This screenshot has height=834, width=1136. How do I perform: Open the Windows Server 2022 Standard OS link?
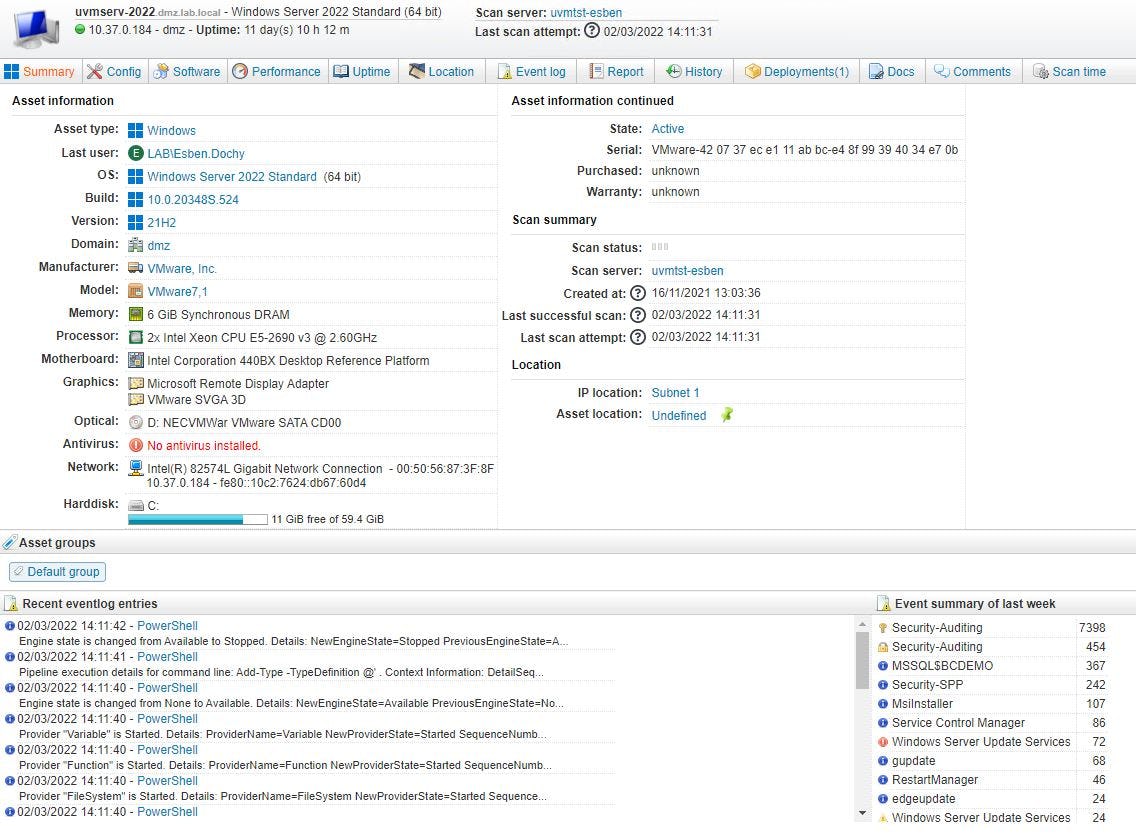232,176
